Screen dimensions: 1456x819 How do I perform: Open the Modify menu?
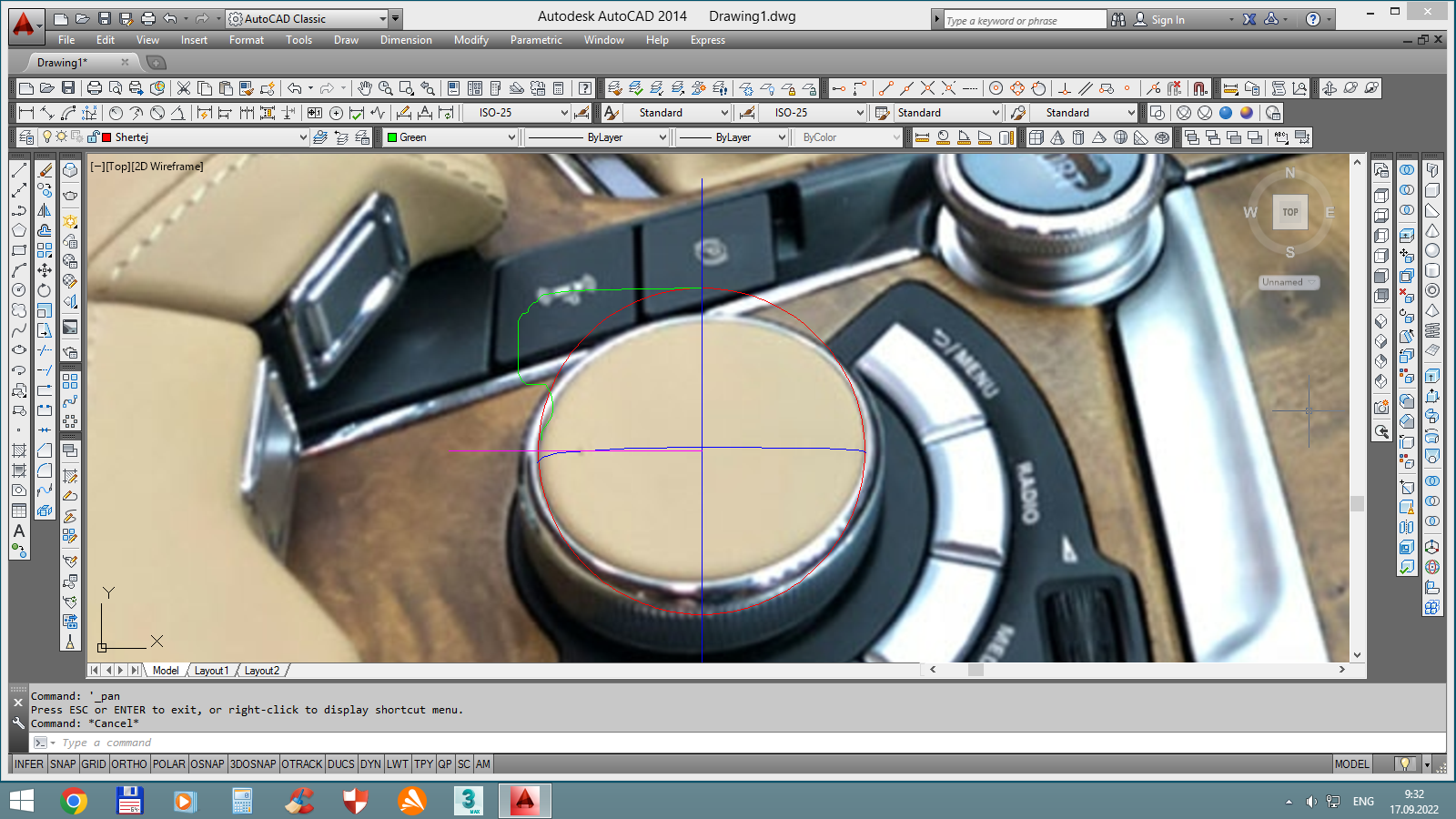(471, 40)
